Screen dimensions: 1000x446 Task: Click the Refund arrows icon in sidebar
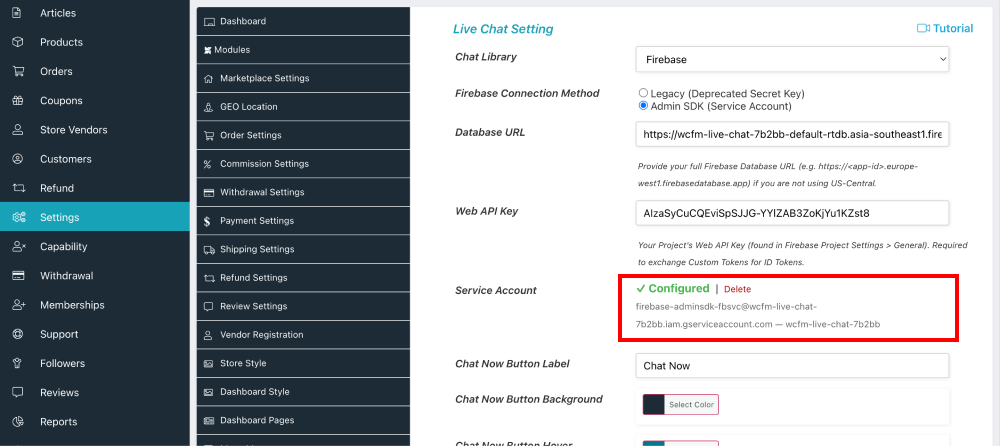18,188
